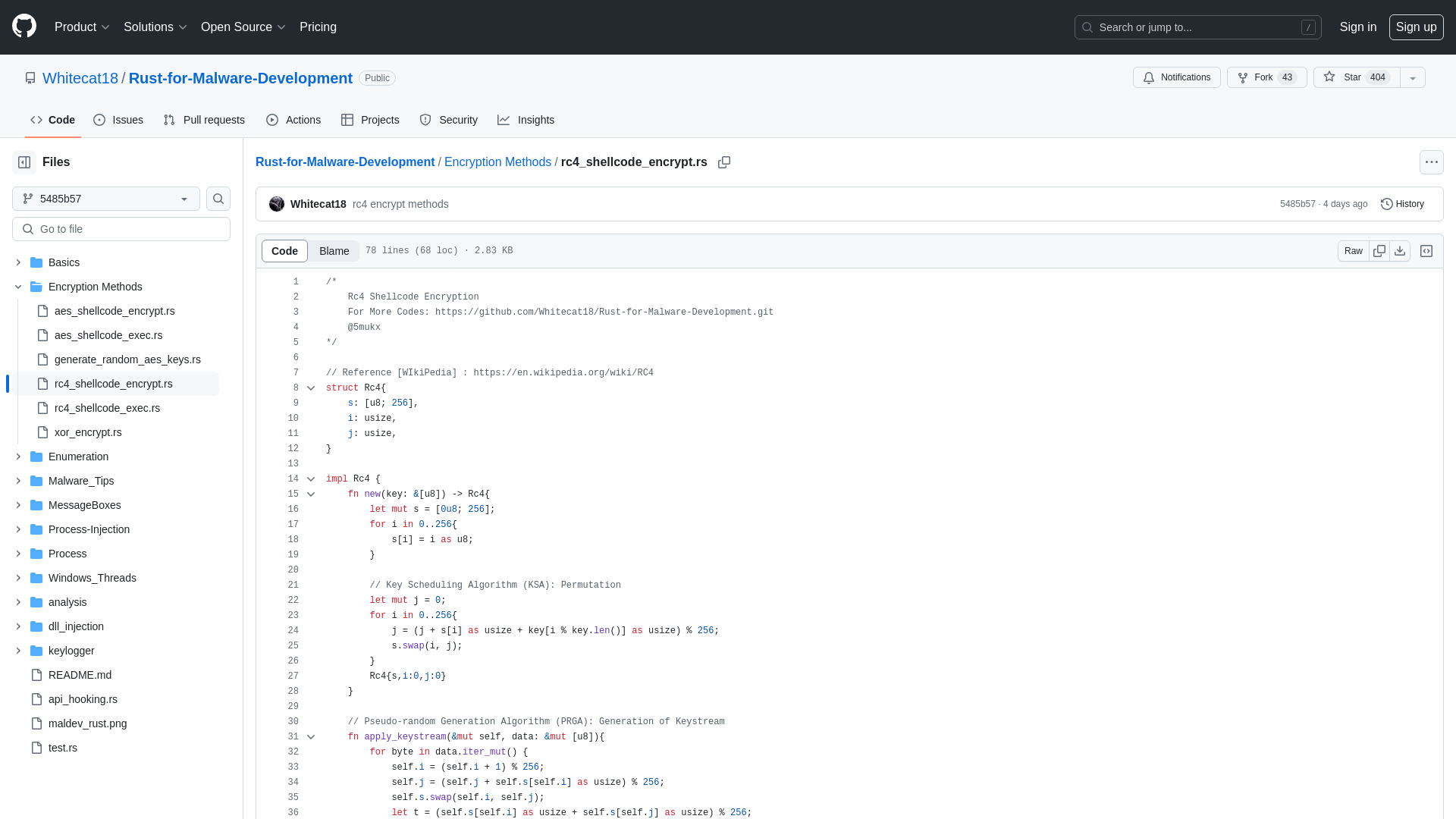Viewport: 1456px width, 819px height.
Task: Click Whitecat18 avatar in commit bar
Action: tap(277, 204)
